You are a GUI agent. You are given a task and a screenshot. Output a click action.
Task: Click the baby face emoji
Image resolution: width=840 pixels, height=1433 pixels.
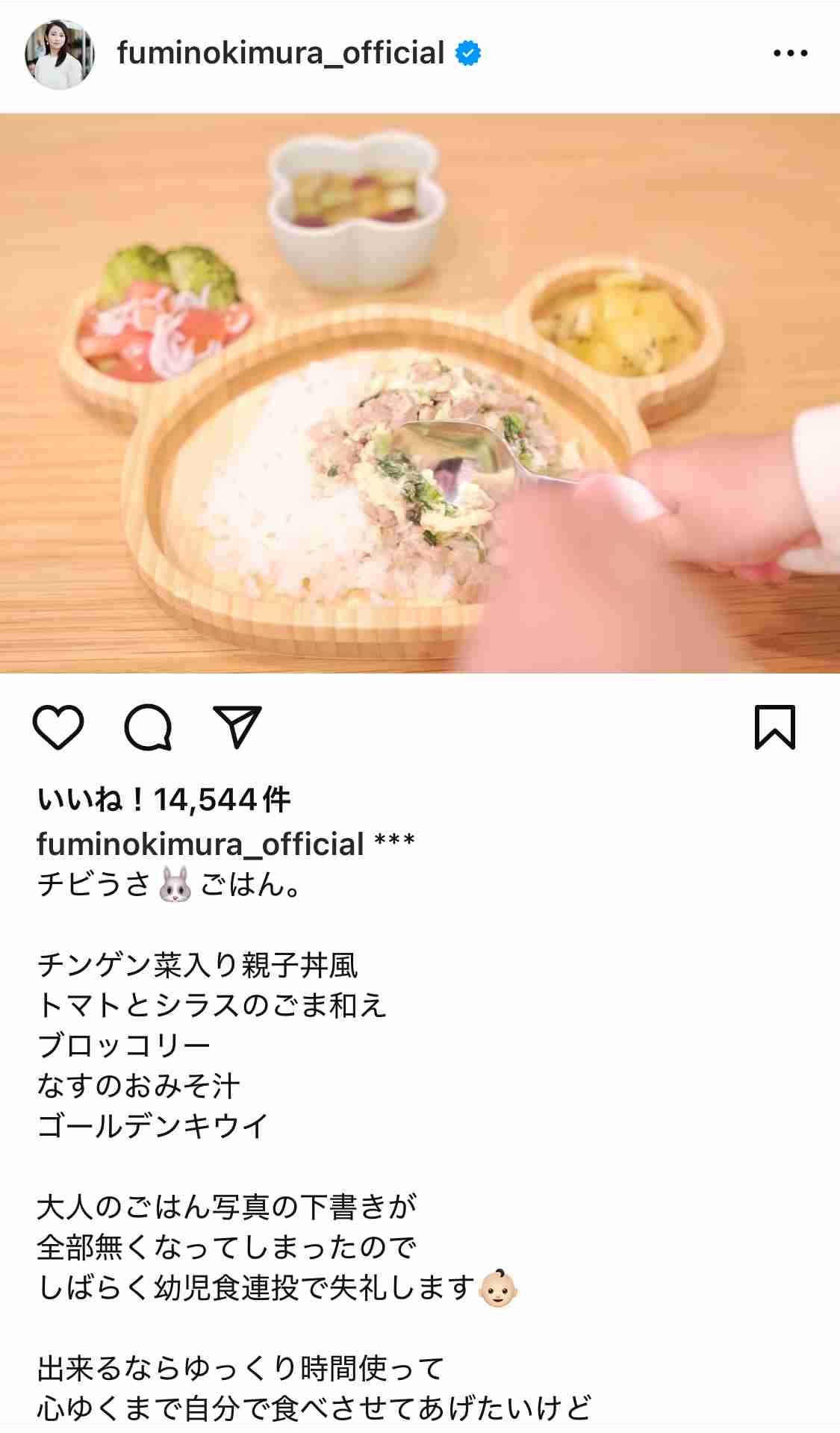pyautogui.click(x=498, y=1288)
